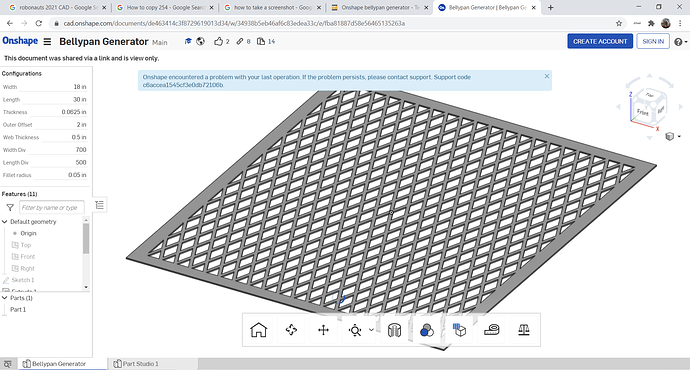Click the feature filter funnel icon
690x370 pixels.
click(10, 208)
